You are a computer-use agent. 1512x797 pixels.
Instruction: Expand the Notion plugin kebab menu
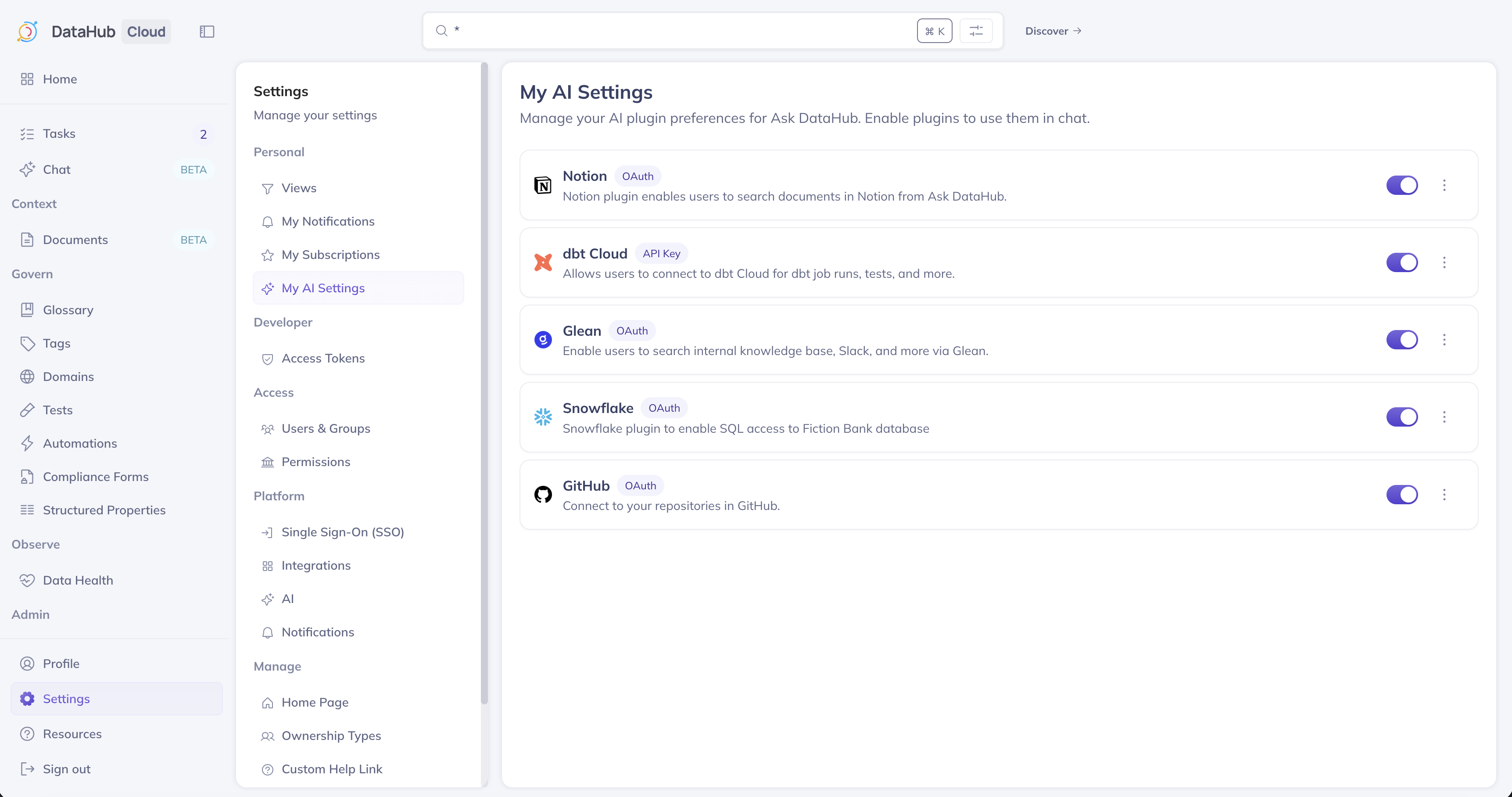pyautogui.click(x=1444, y=186)
